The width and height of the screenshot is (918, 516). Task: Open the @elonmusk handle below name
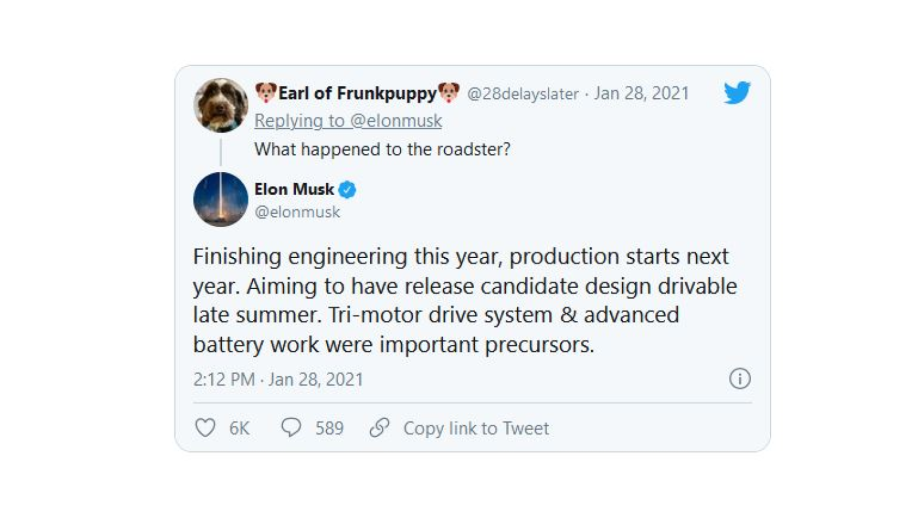tap(297, 212)
